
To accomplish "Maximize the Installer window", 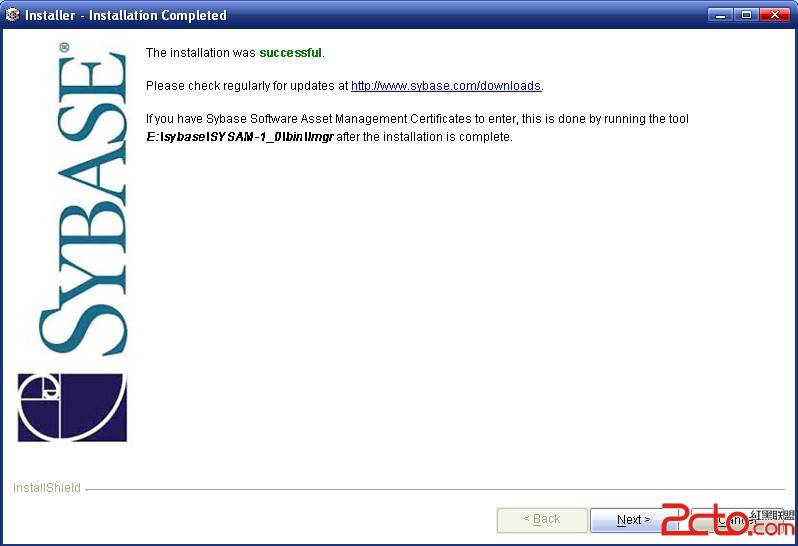I will (x=746, y=15).
